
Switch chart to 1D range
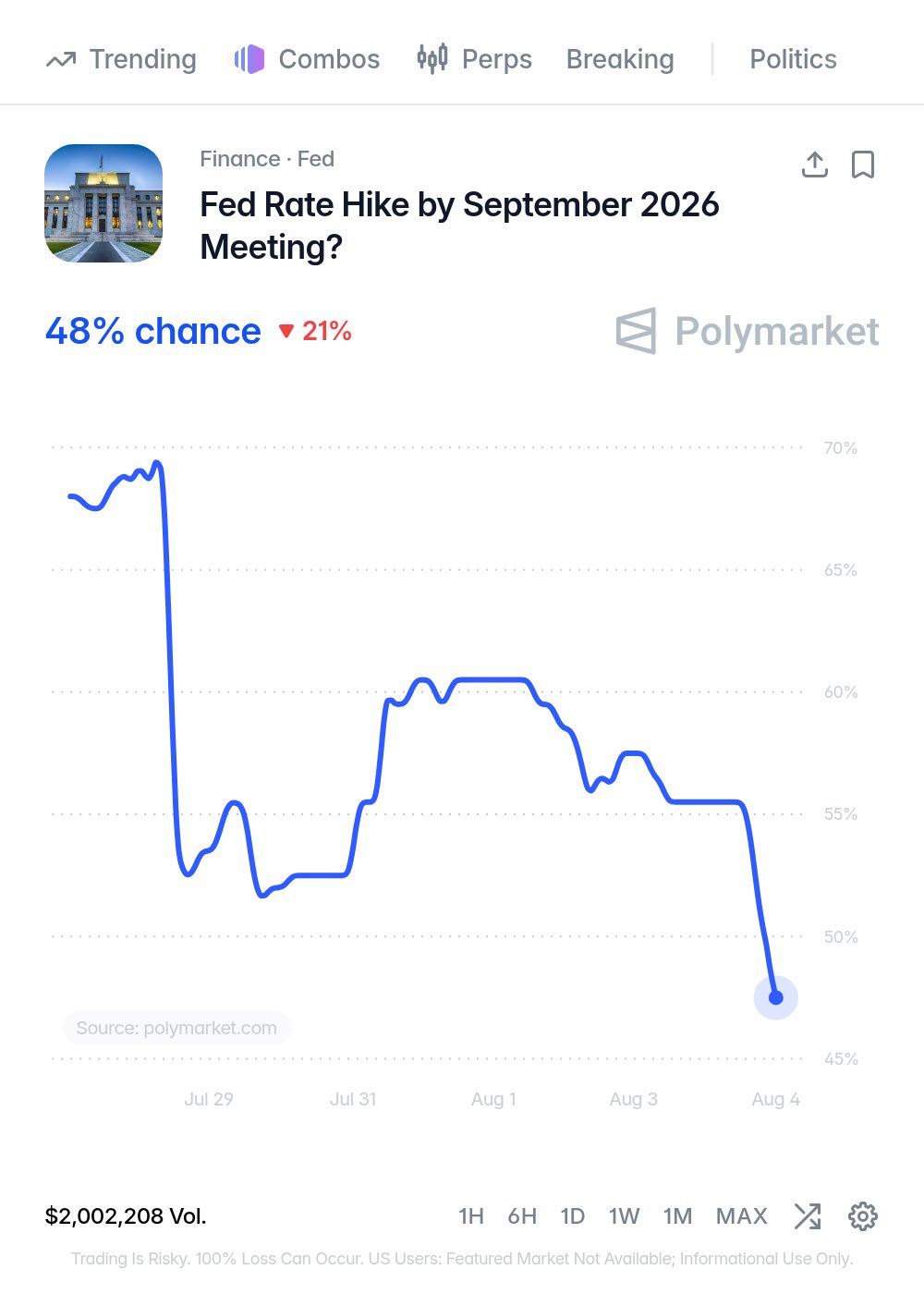(x=573, y=1216)
